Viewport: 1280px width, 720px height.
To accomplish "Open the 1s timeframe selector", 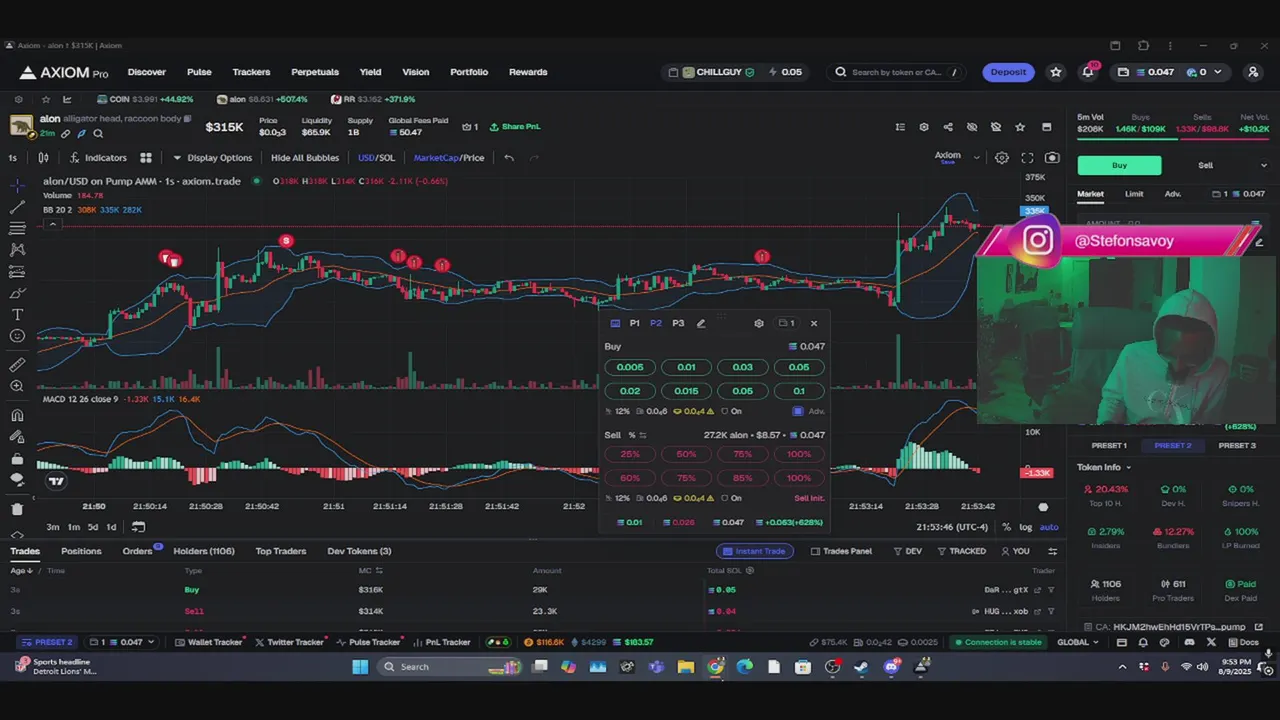I will click(x=12, y=158).
